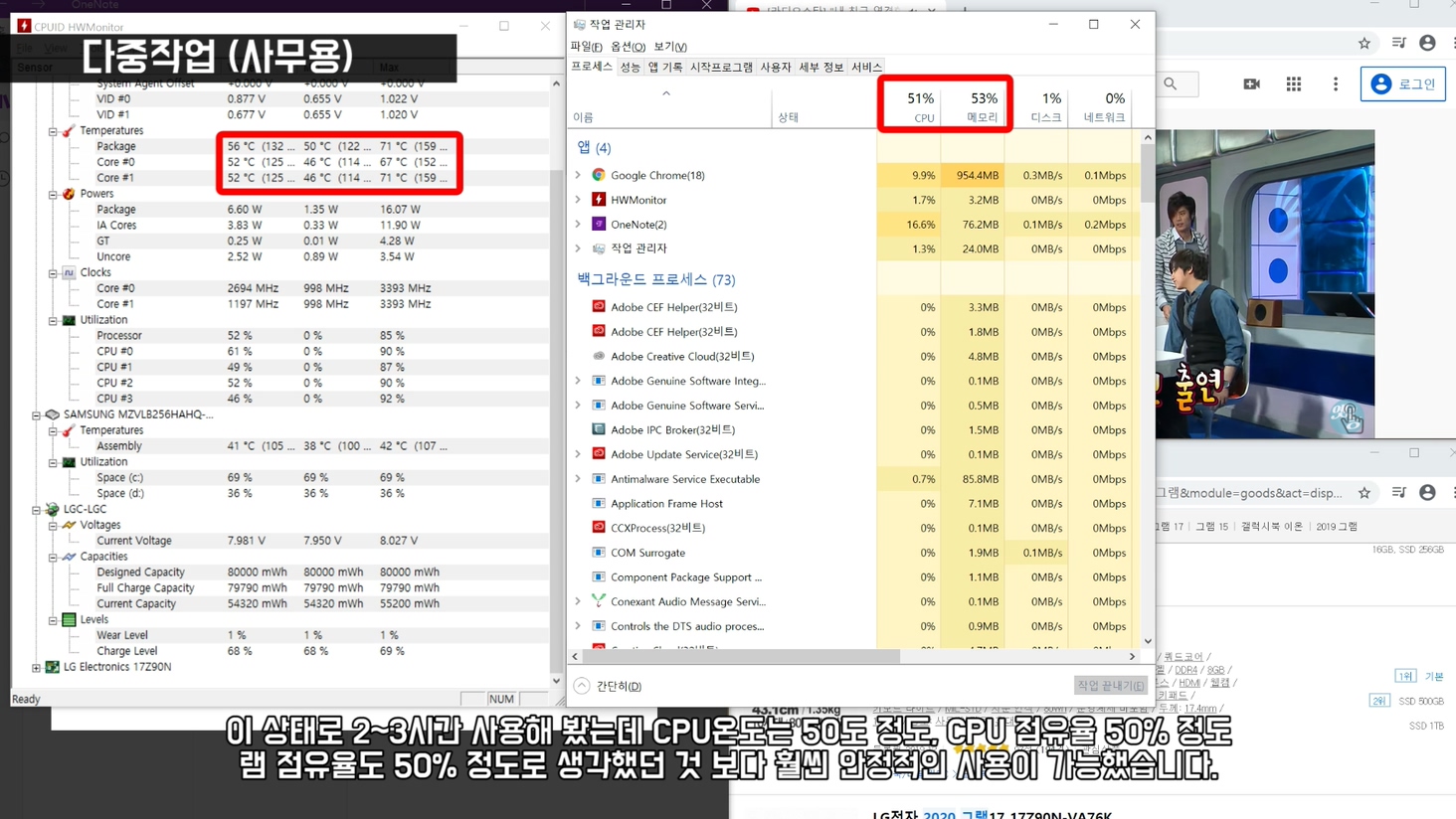Expand Adobe Genuine Software Integ... row
Image resolution: width=1456 pixels, height=819 pixels.
click(x=578, y=381)
